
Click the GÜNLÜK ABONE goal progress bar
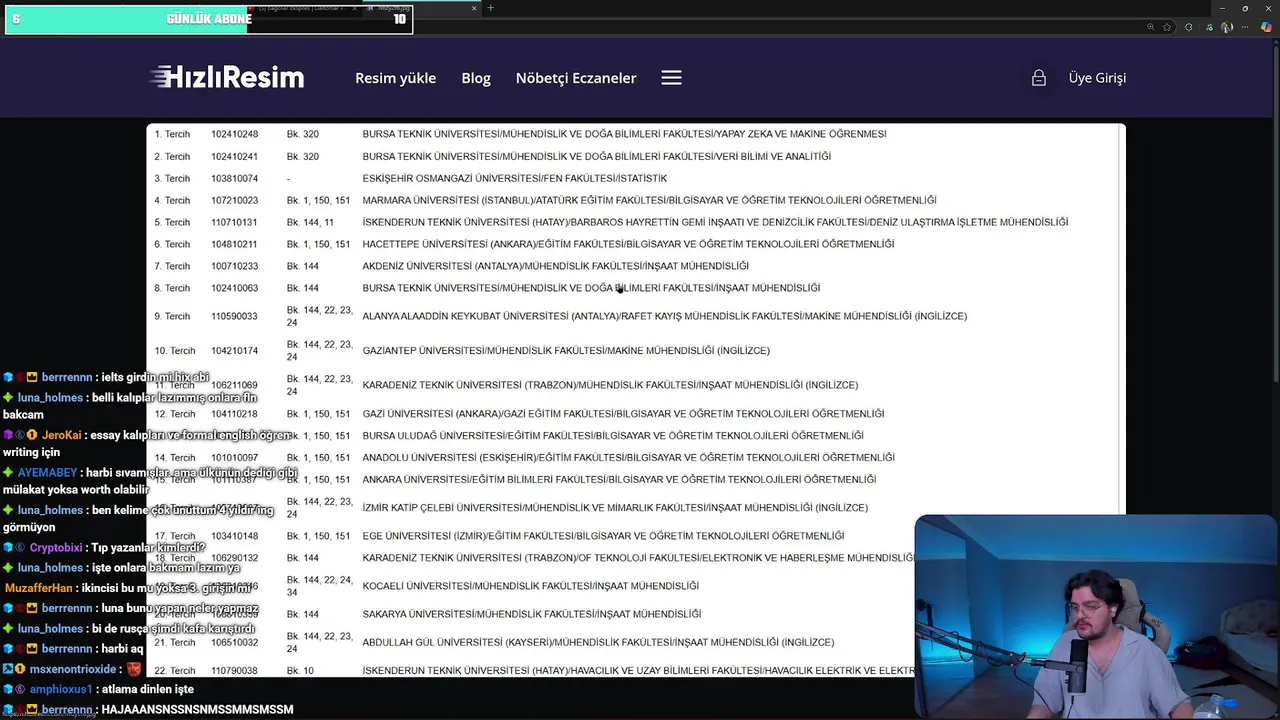(x=209, y=19)
